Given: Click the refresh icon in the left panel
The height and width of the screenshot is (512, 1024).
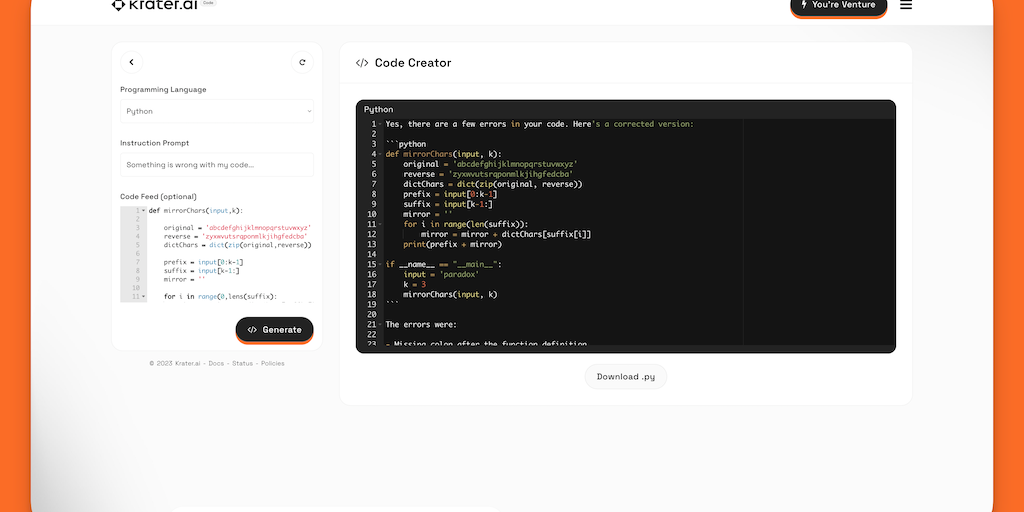Looking at the screenshot, I should tap(302, 62).
